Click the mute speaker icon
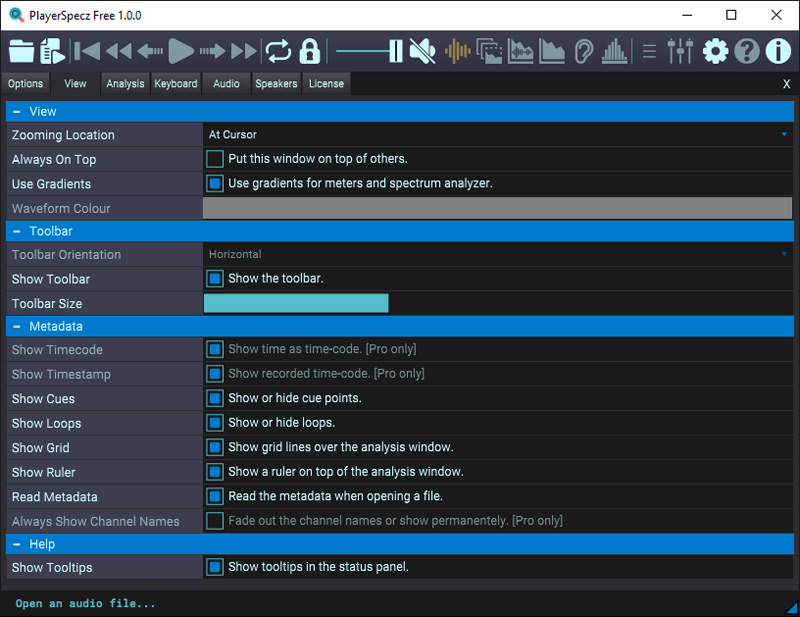This screenshot has width=800, height=617. click(x=422, y=51)
